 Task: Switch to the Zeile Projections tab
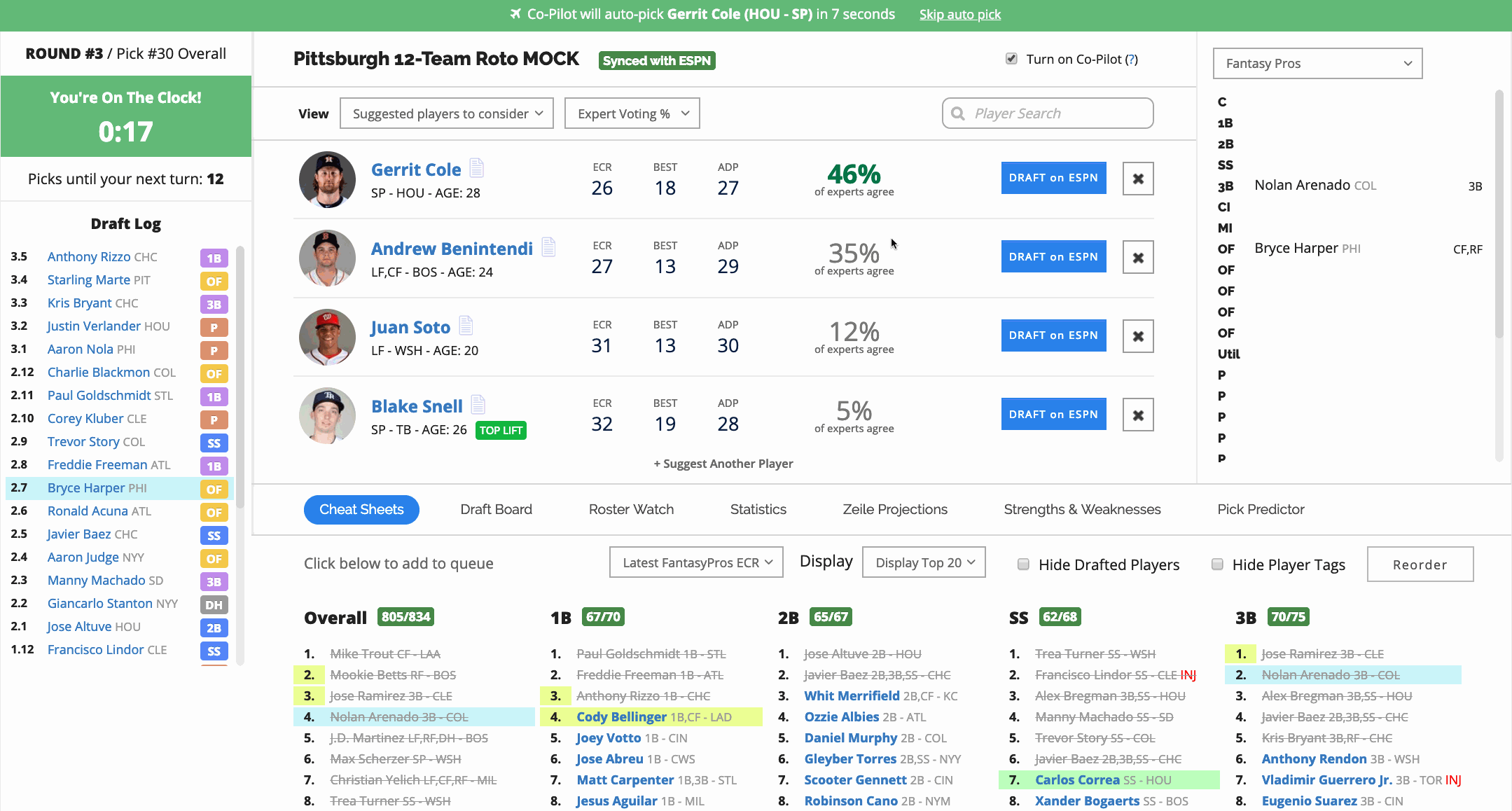895,509
